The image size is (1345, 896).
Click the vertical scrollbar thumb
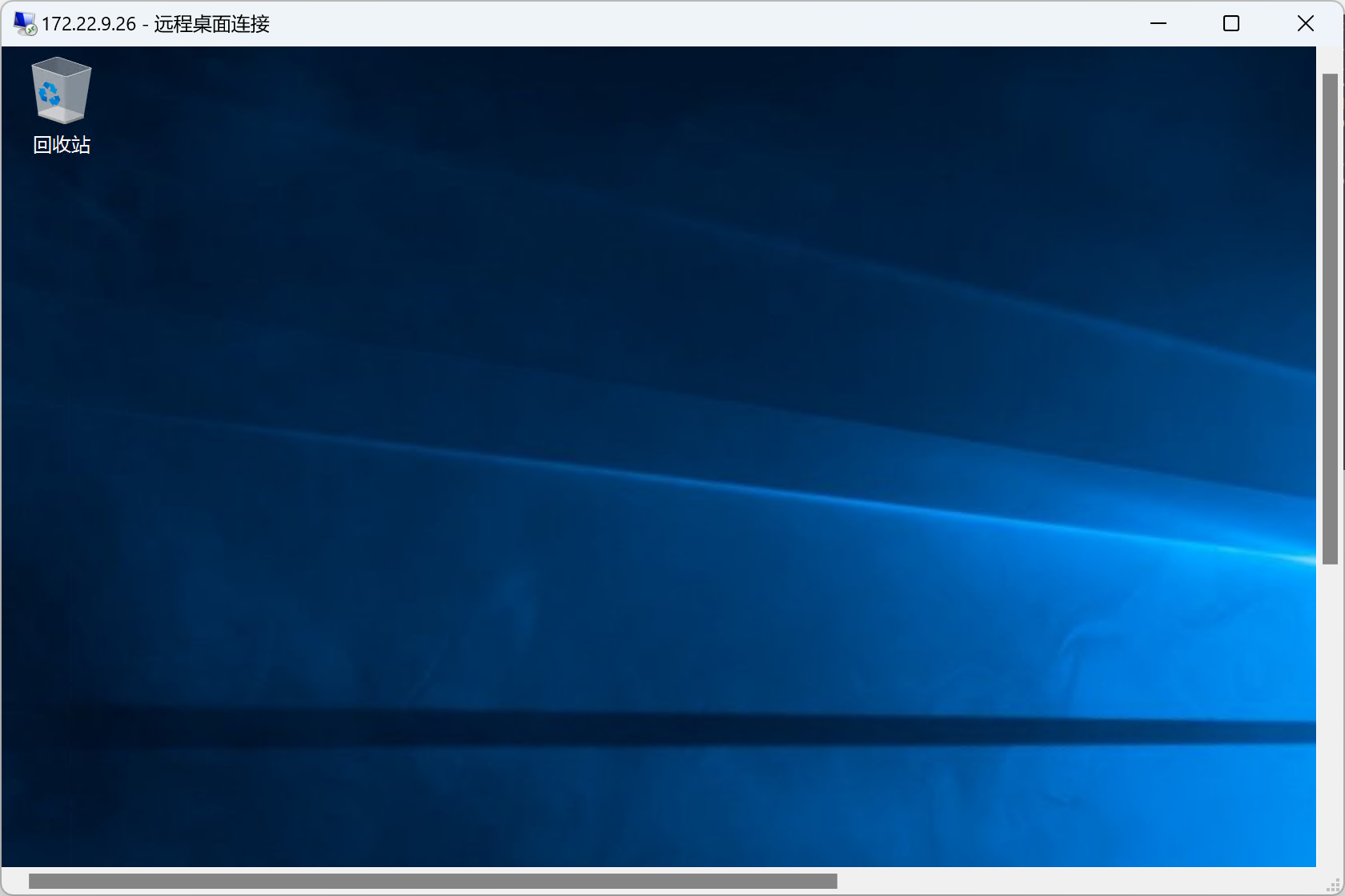click(1330, 319)
